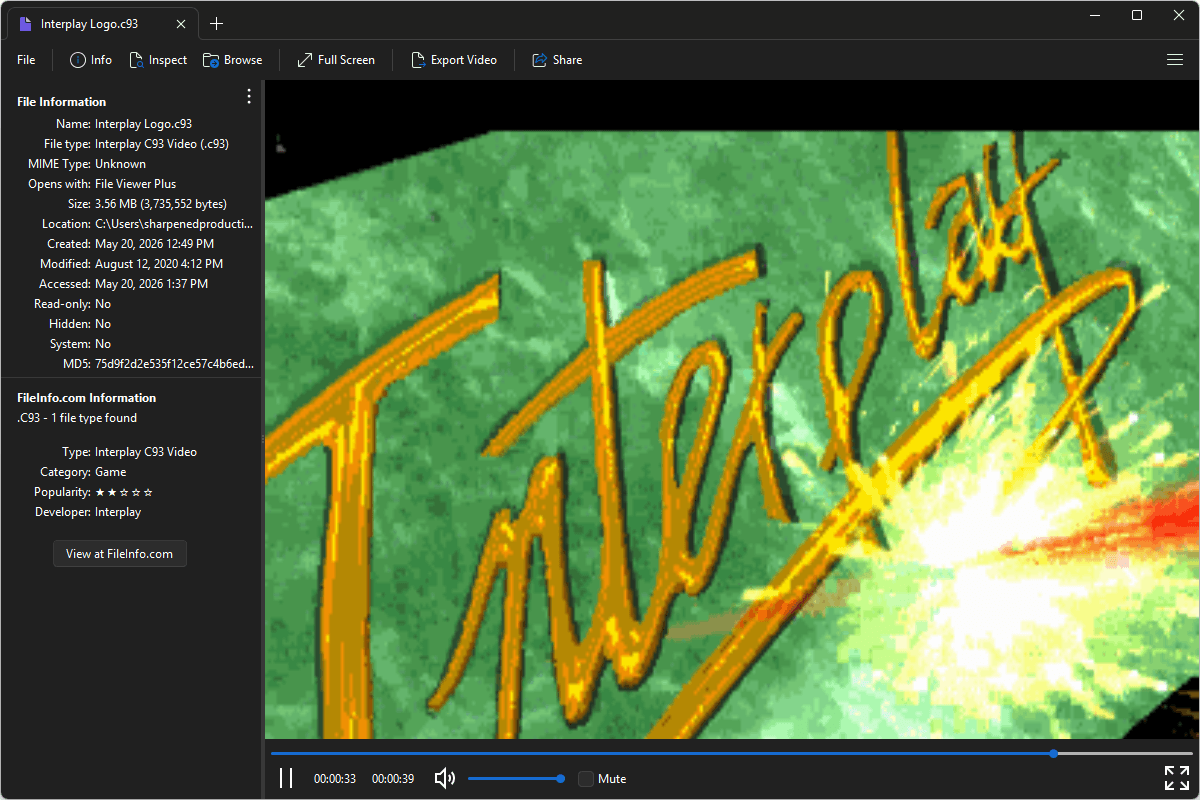This screenshot has width=1200, height=800.
Task: Click the Modified date August 12, 2020
Action: (159, 264)
